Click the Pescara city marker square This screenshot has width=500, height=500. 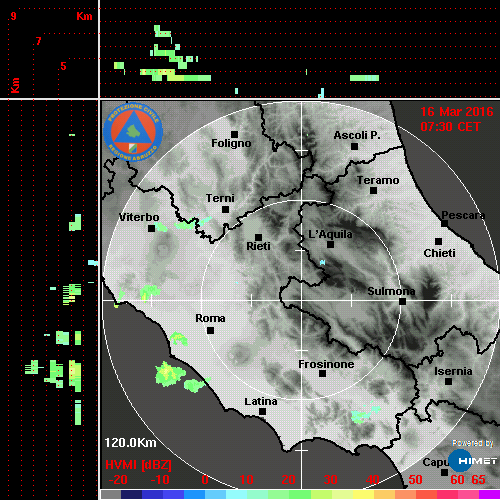(444, 223)
